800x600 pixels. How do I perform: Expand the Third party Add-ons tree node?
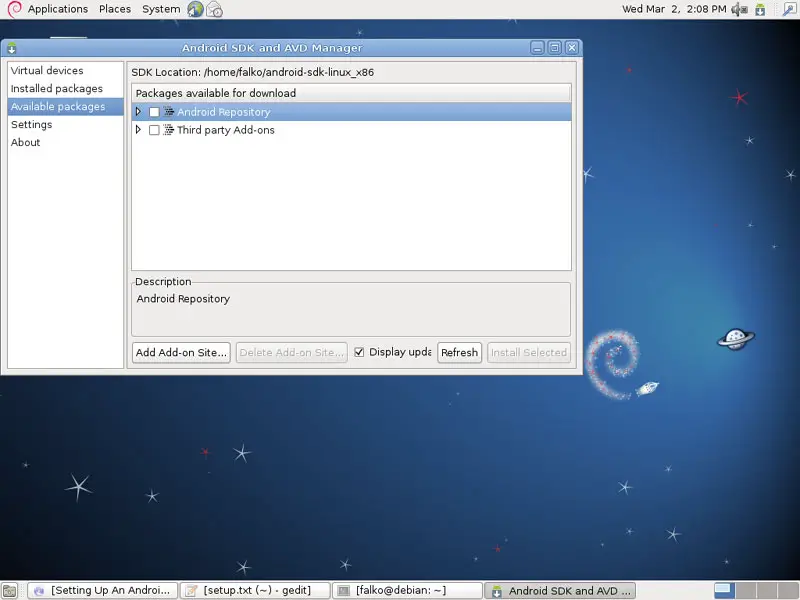[x=138, y=130]
